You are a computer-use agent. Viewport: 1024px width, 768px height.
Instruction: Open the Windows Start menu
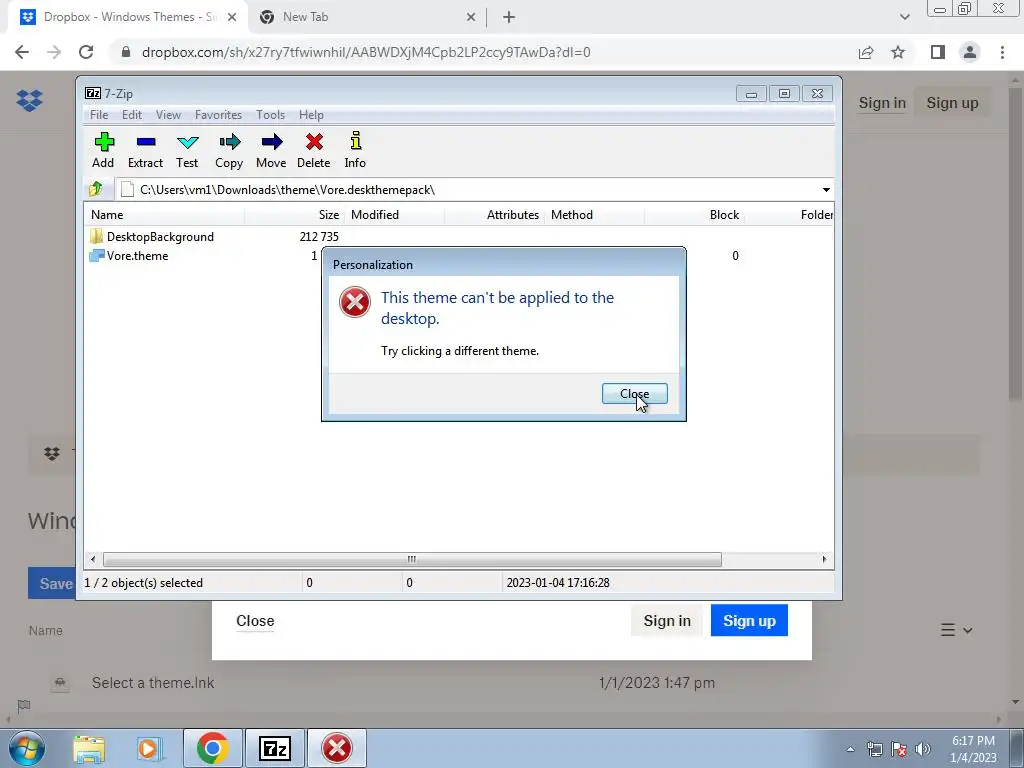[x=27, y=748]
